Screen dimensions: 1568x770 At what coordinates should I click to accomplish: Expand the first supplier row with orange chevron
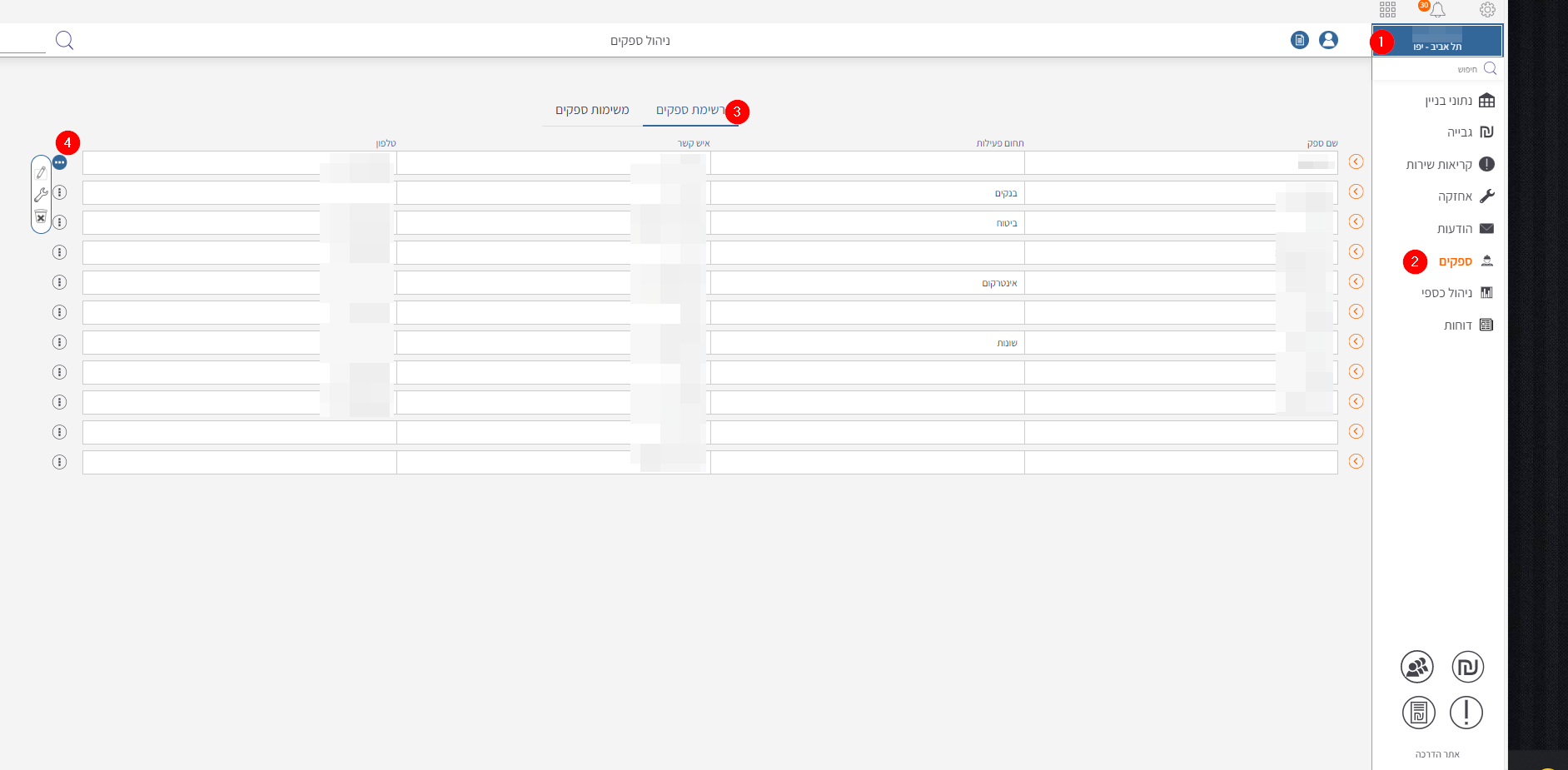click(x=1356, y=162)
